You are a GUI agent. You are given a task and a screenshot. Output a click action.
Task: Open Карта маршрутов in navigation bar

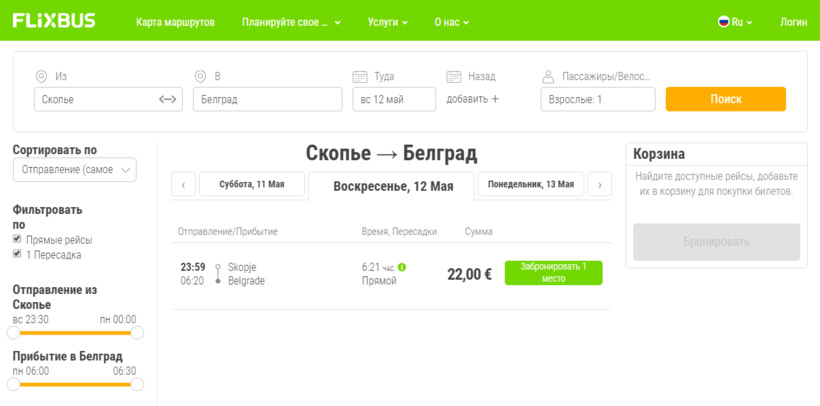(x=175, y=21)
